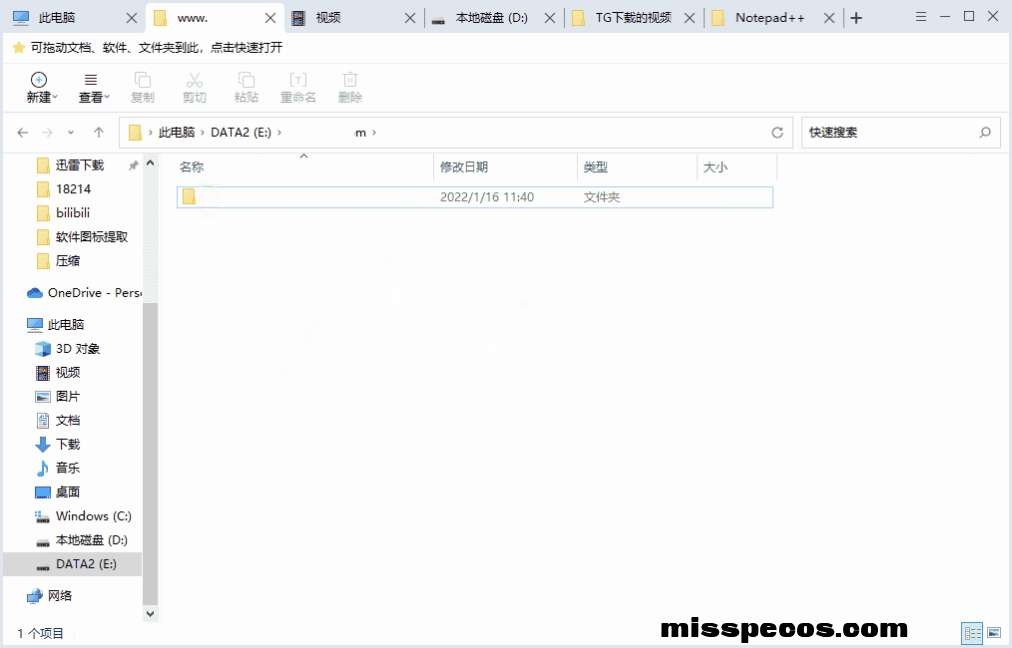Go back with the left arrow
The width and height of the screenshot is (1012, 648).
tap(23, 132)
